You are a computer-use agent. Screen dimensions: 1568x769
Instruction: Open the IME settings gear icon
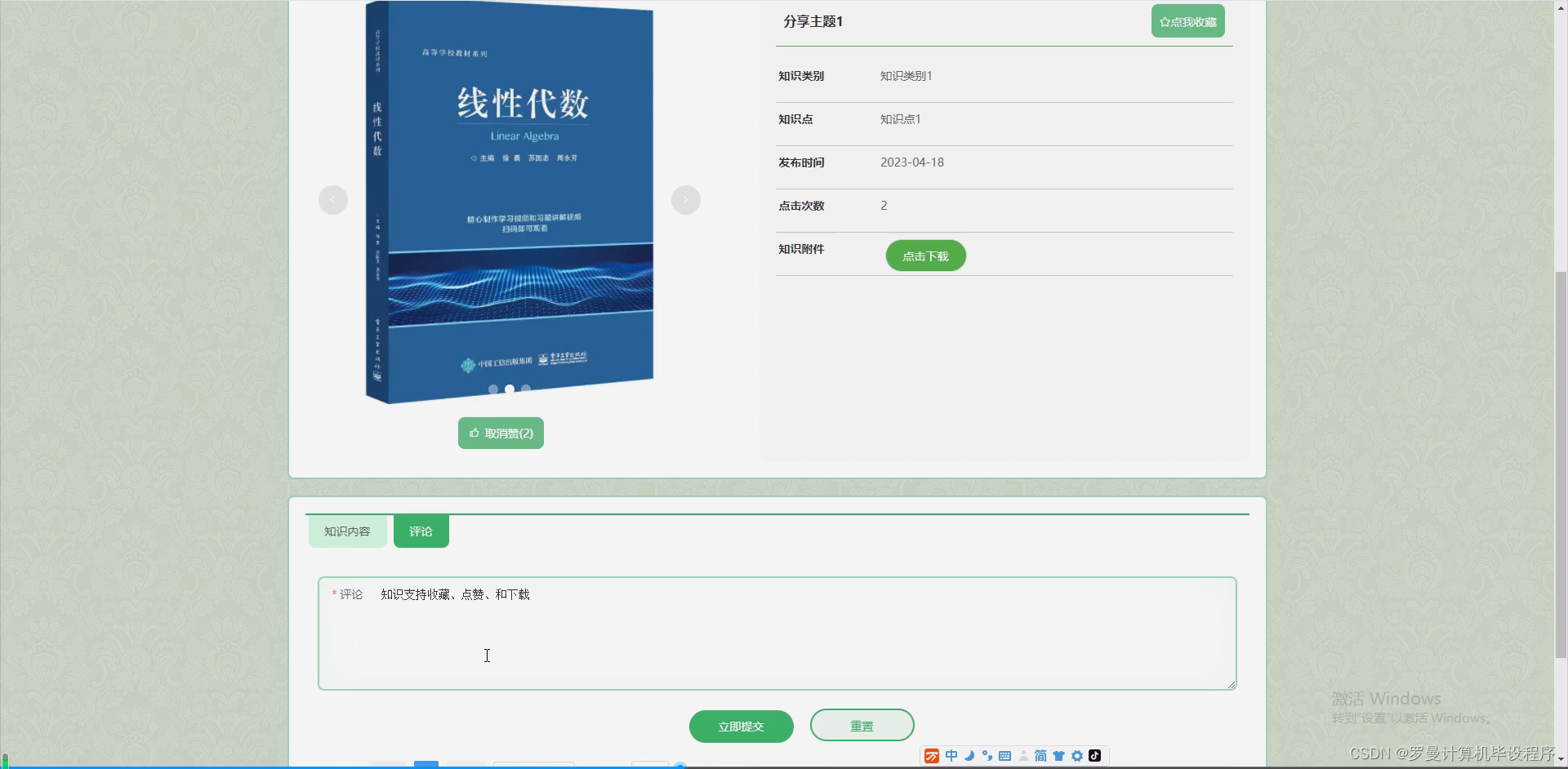(1077, 756)
